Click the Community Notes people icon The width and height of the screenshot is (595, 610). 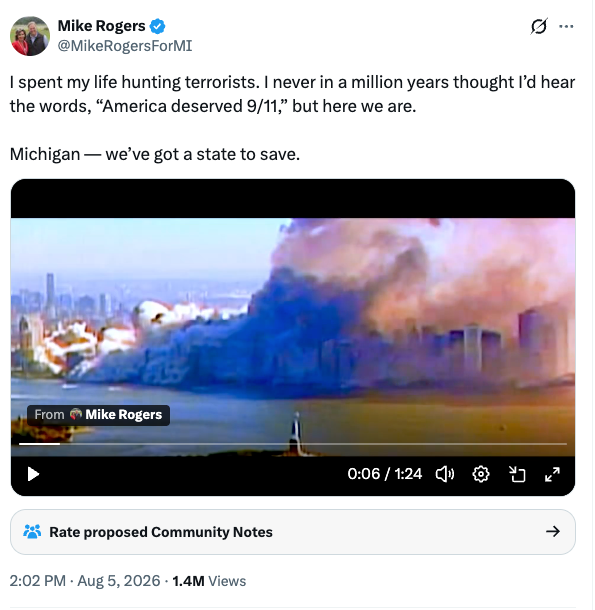[x=32, y=532]
